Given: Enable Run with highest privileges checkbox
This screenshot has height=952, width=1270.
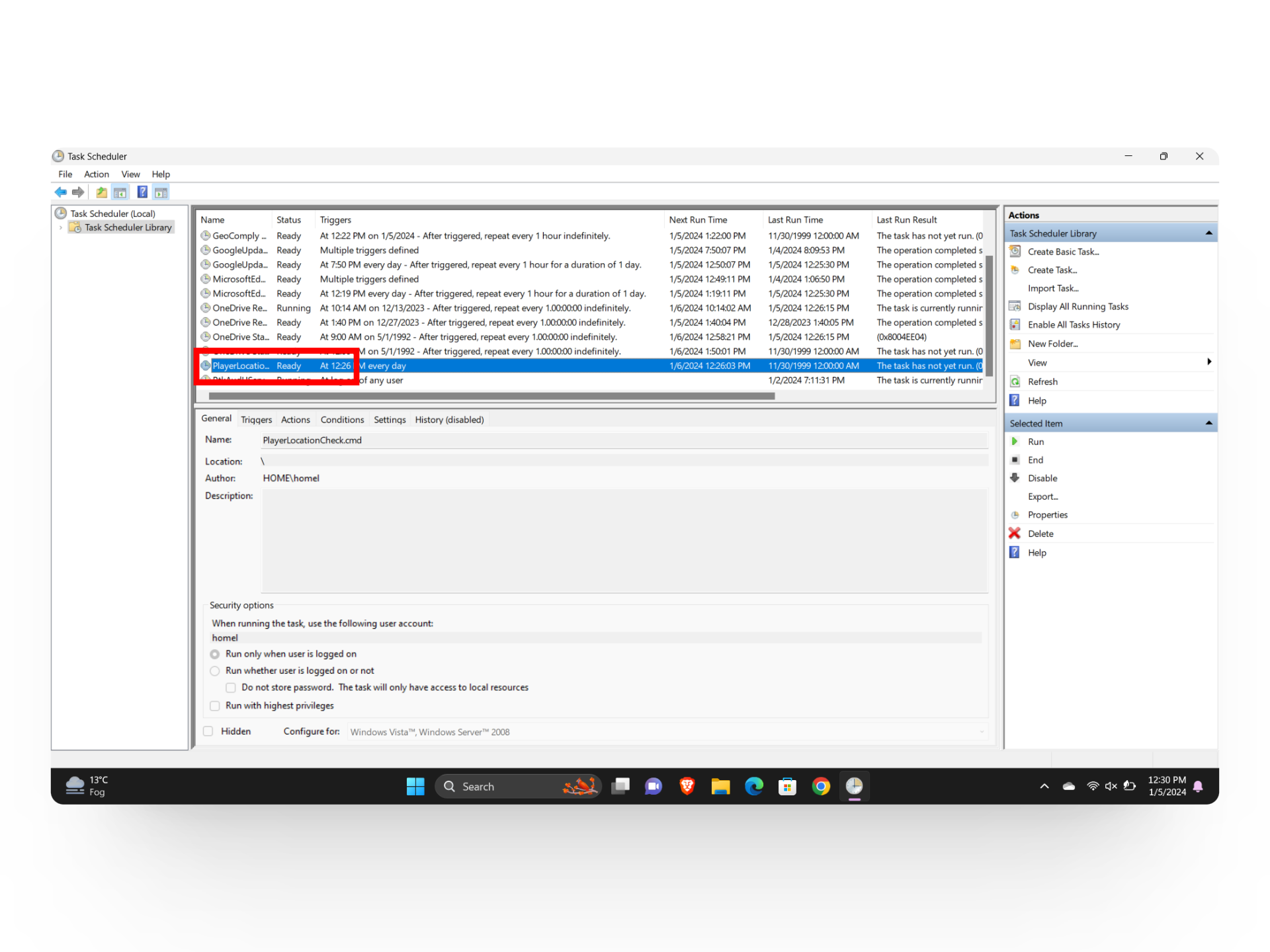Looking at the screenshot, I should tap(215, 706).
